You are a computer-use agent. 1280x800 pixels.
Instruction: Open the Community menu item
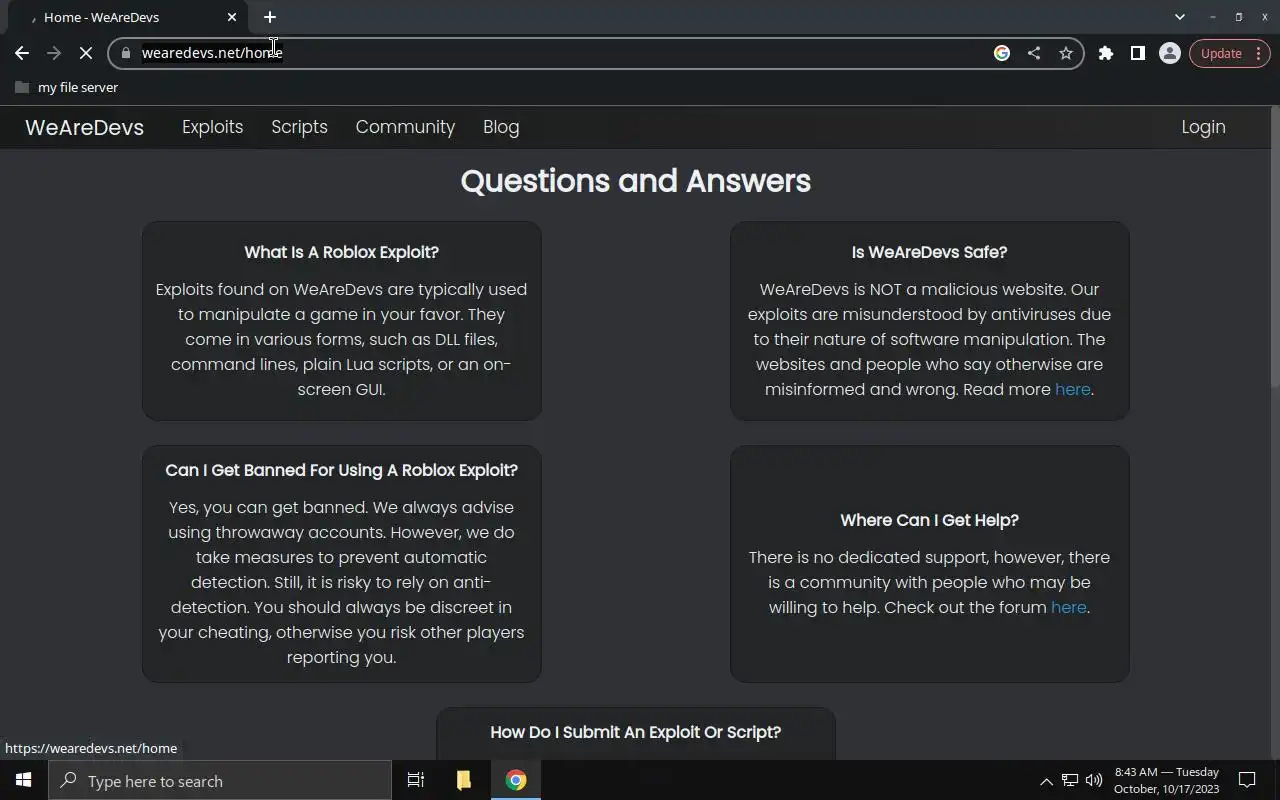[405, 127]
